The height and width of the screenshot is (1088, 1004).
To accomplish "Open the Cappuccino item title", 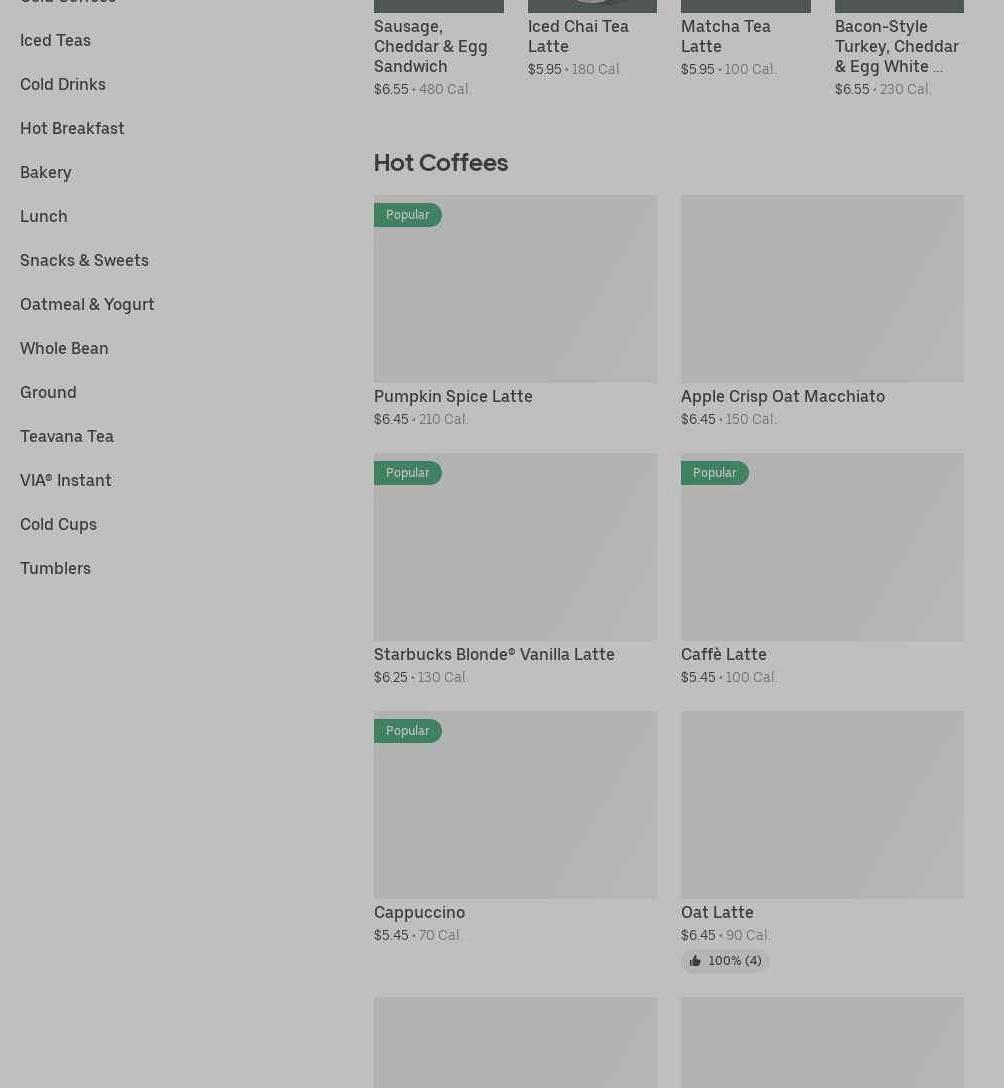I will 419,912.
